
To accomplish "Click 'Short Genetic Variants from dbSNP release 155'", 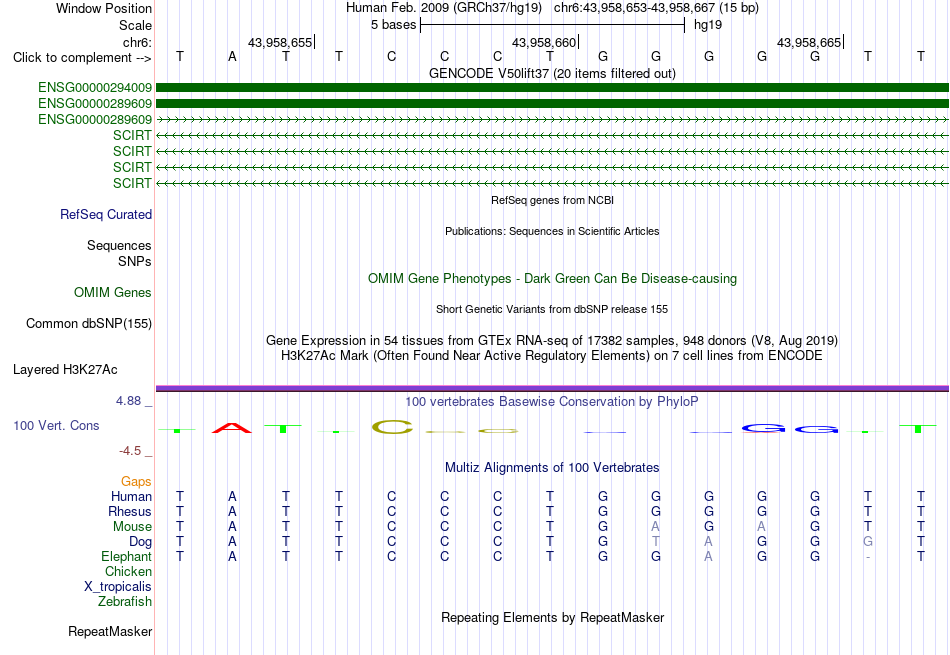I will coord(552,309).
